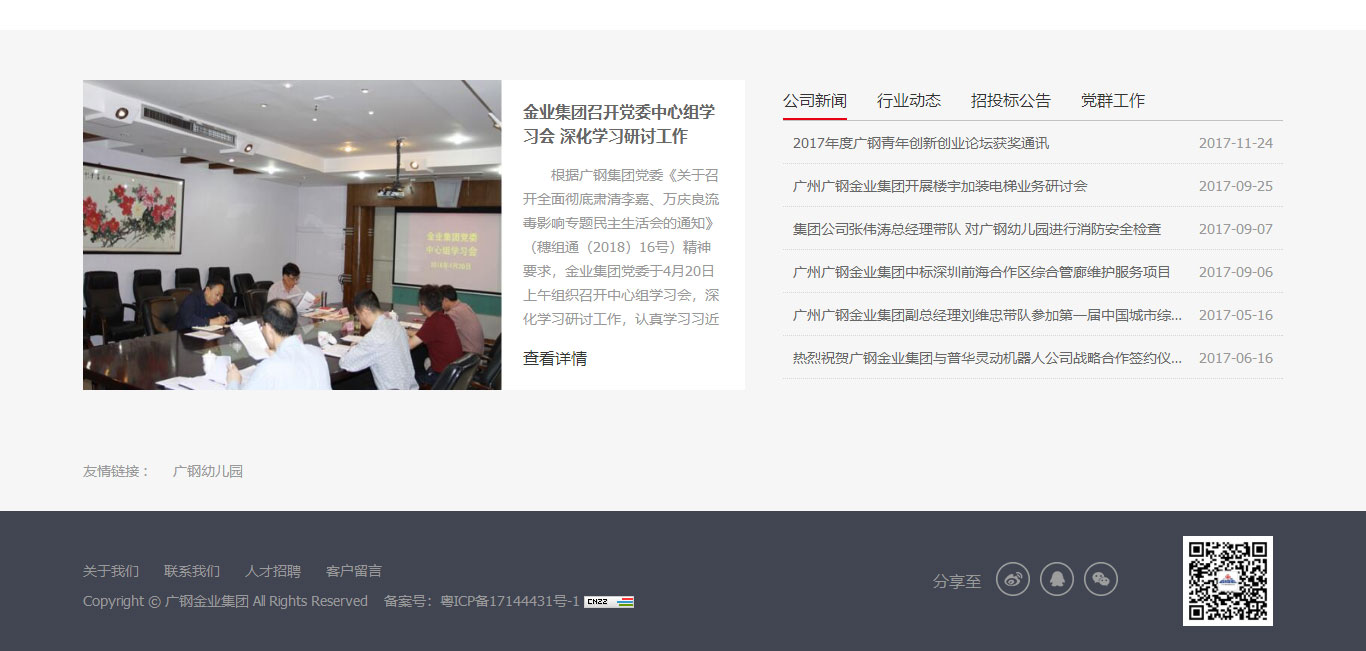
Task: Click the 客户留言 footer link
Action: [x=352, y=571]
